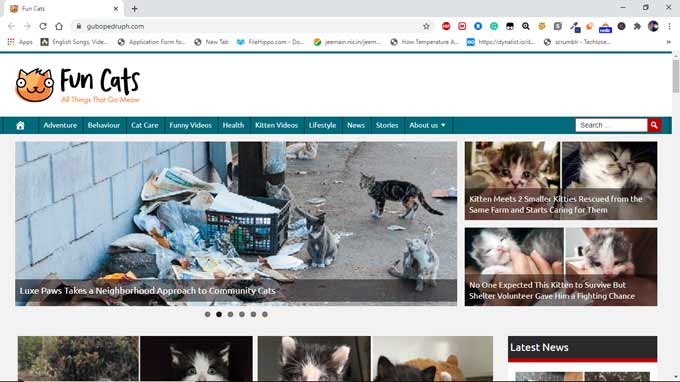Expand the About us dropdown

click(x=427, y=125)
